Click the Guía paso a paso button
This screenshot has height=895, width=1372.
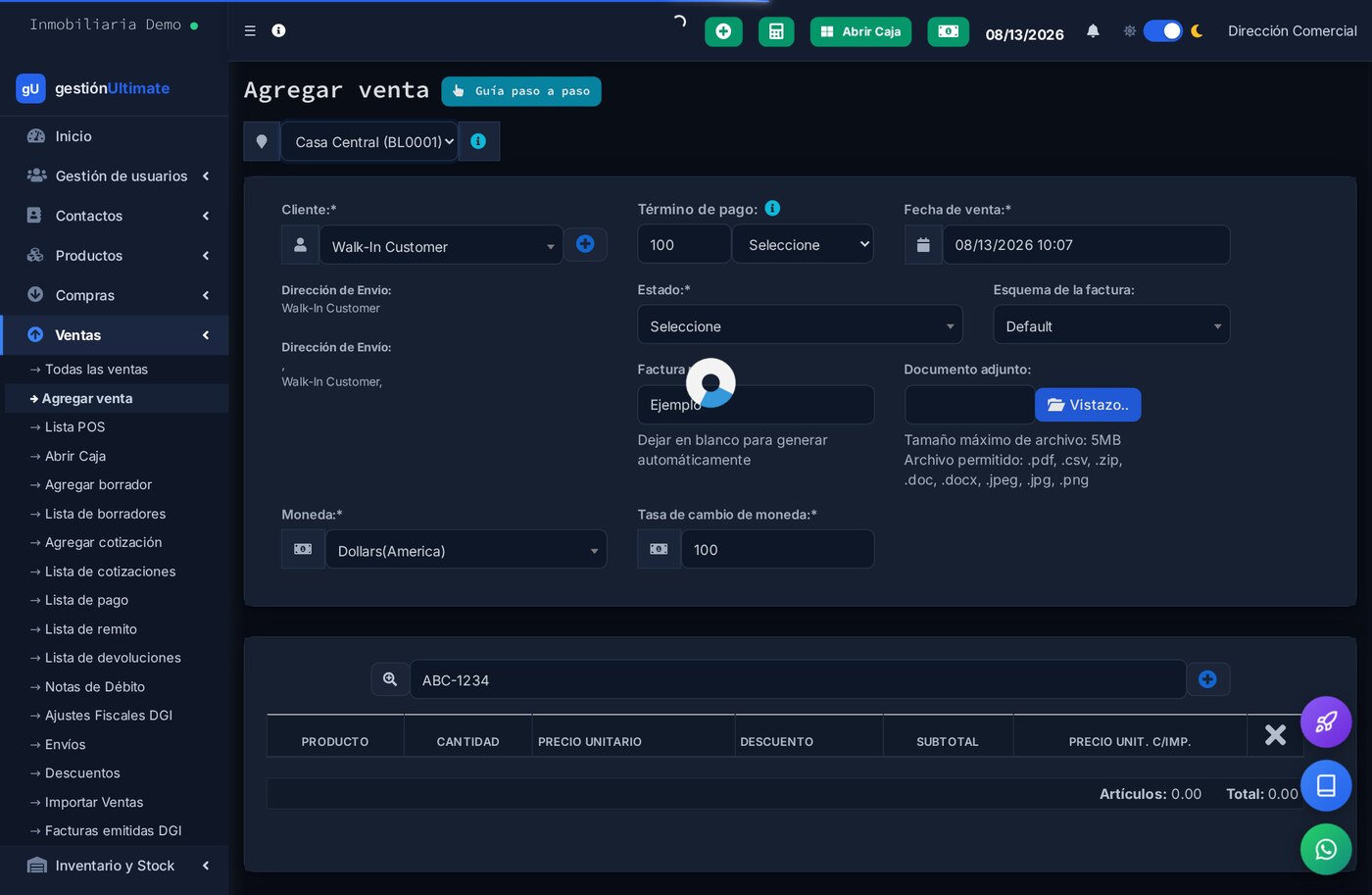coord(520,91)
